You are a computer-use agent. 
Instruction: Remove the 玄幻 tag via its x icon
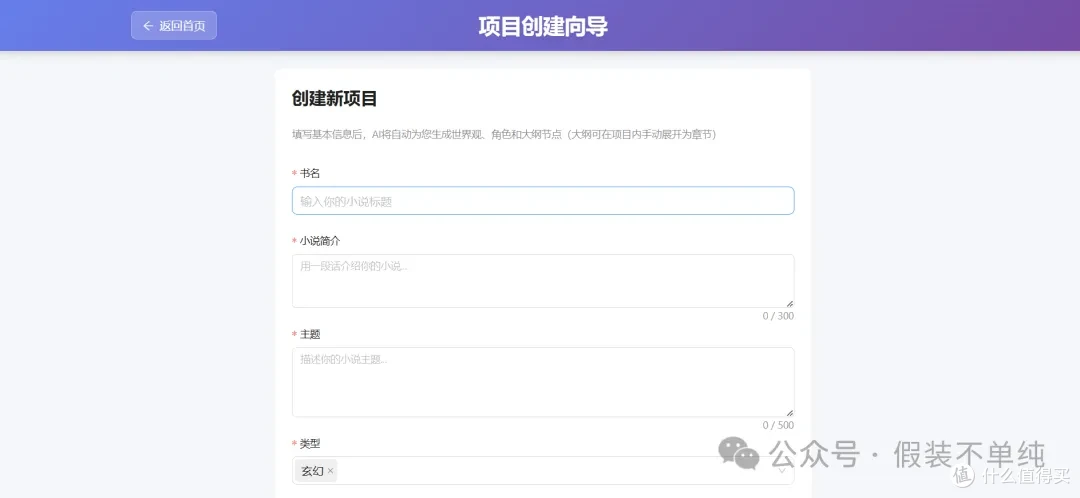[x=331, y=471]
